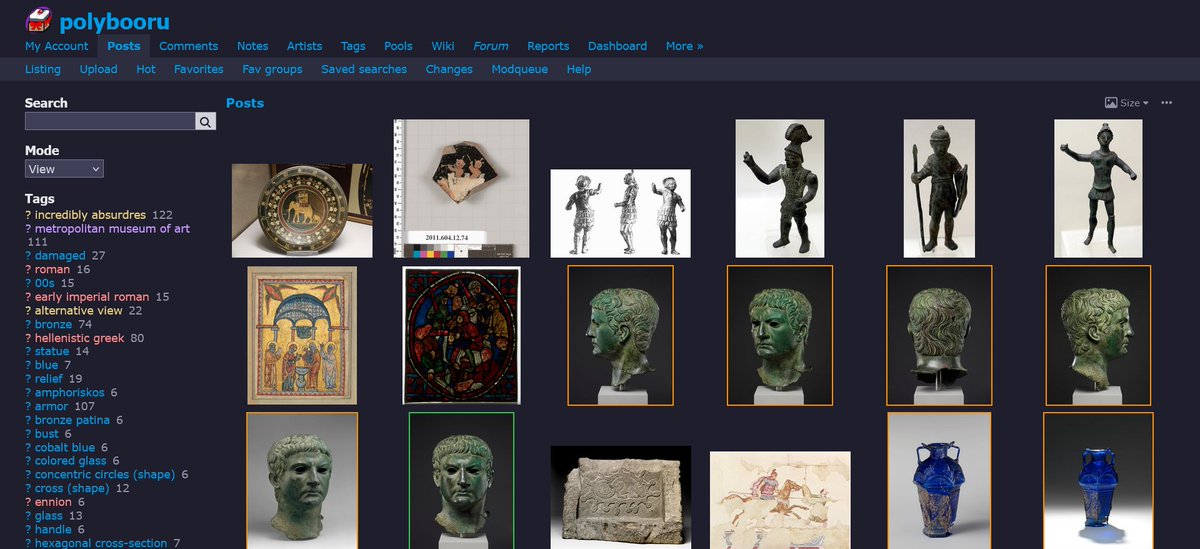Click the metropolitan museum of art tag
Viewport: 1200px width, 549px height.
(x=112, y=228)
